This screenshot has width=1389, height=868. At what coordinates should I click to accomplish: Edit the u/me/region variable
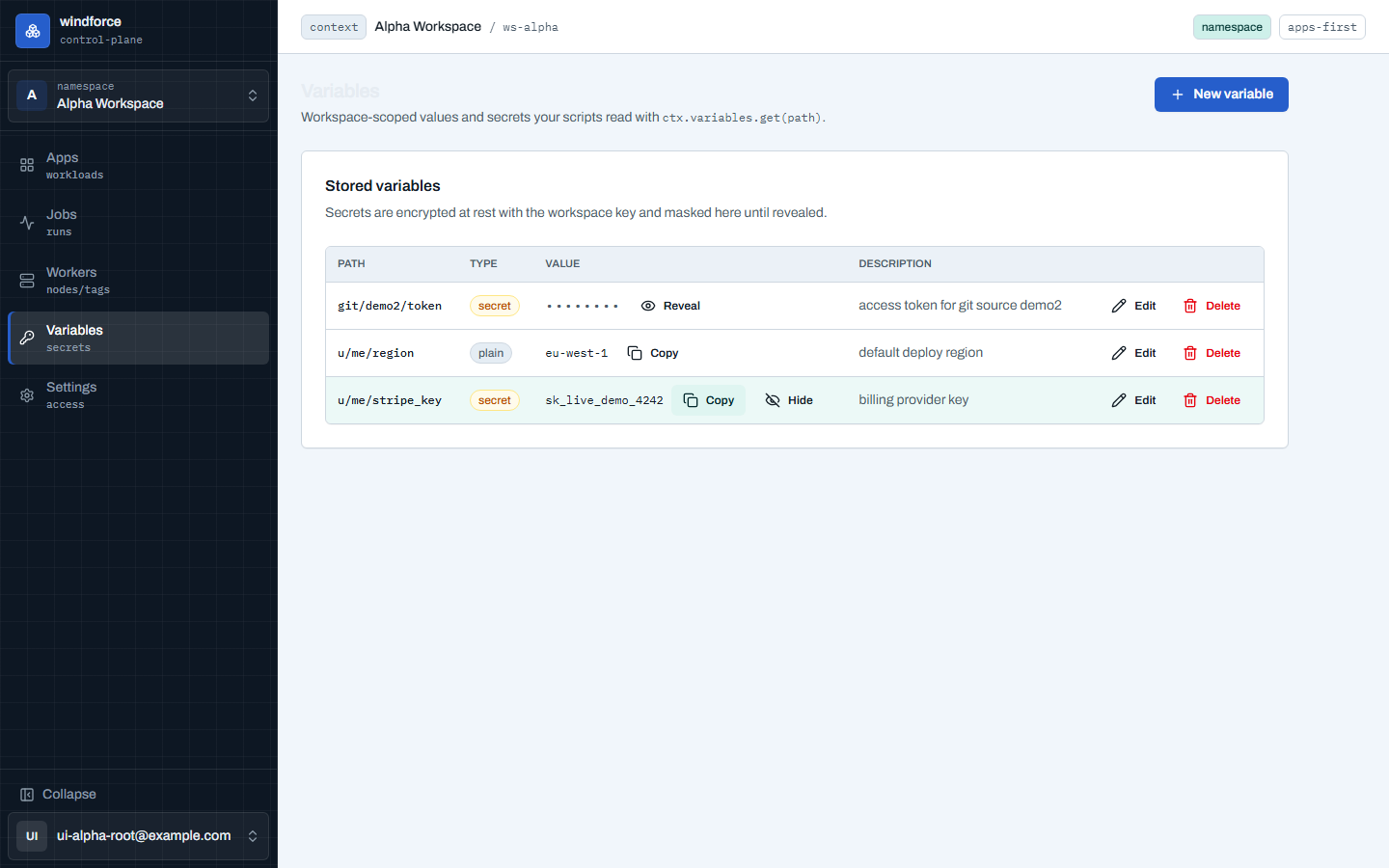1133,353
